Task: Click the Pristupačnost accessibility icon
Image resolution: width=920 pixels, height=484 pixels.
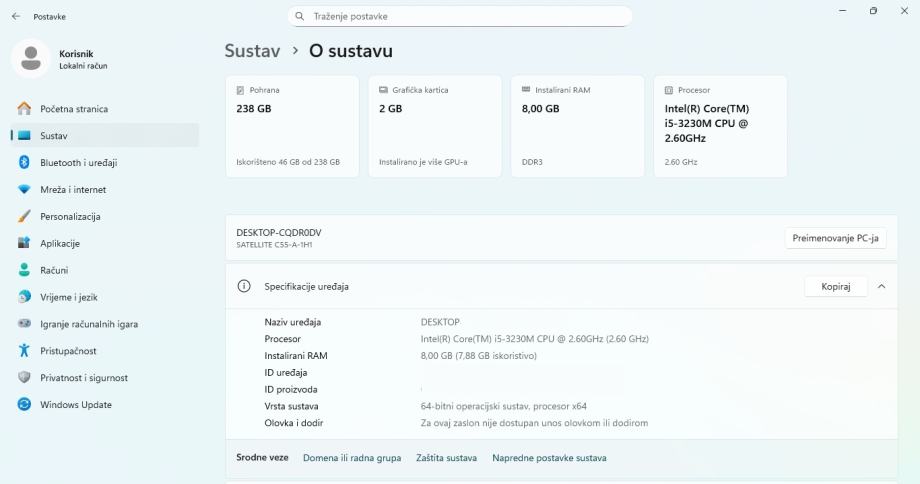Action: (24, 351)
